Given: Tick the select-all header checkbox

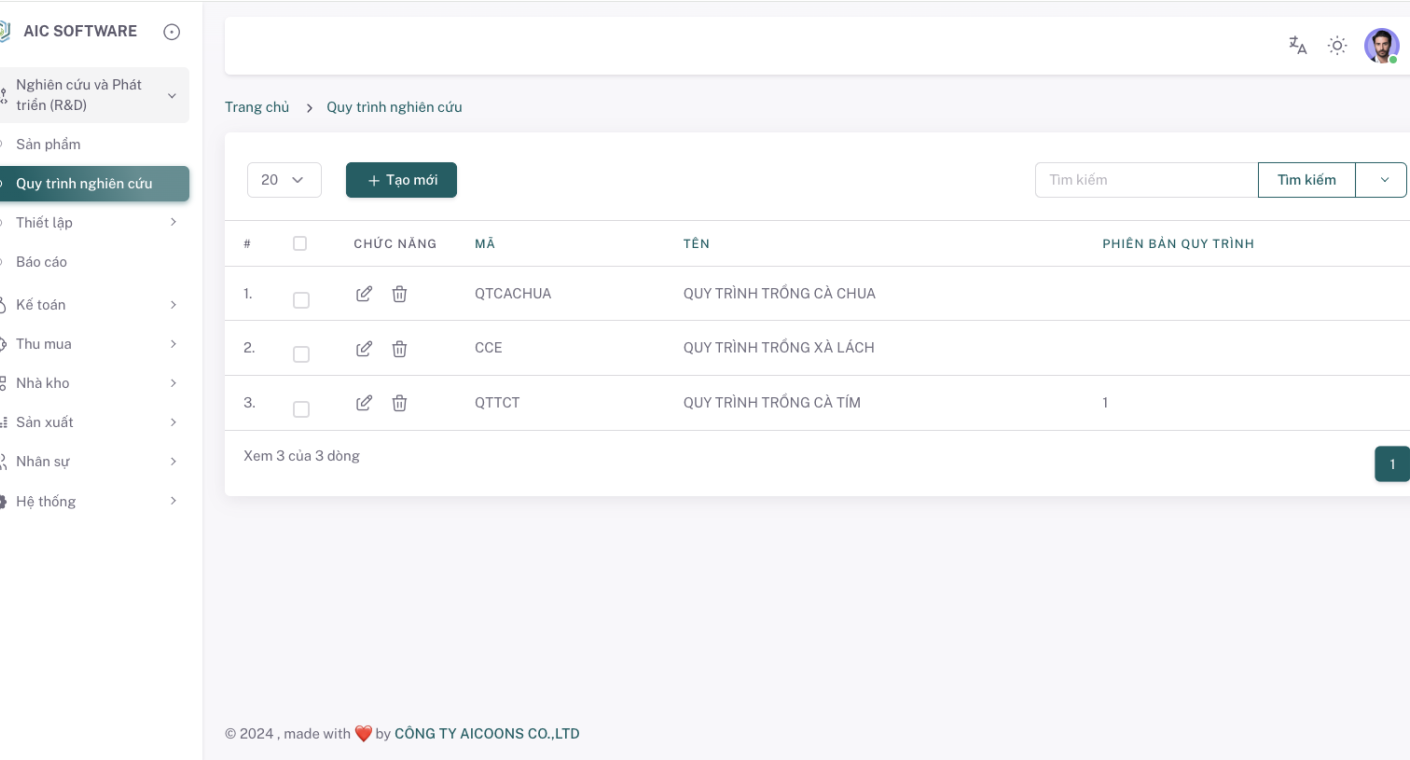Looking at the screenshot, I should click(300, 244).
